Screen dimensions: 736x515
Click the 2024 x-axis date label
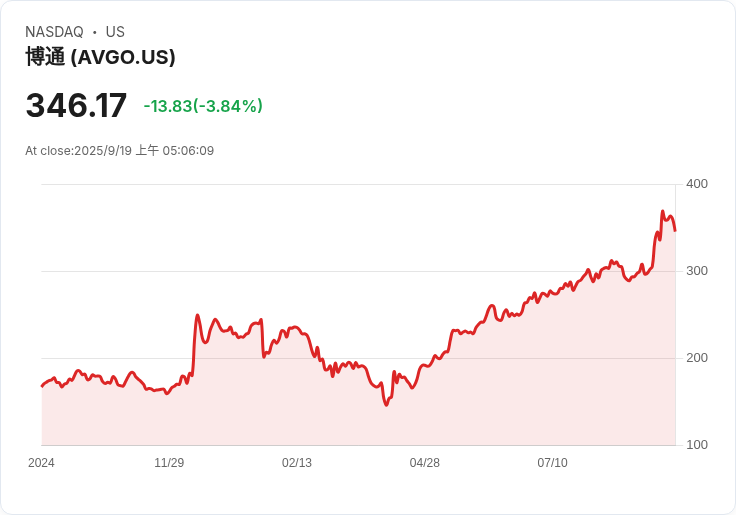41,463
